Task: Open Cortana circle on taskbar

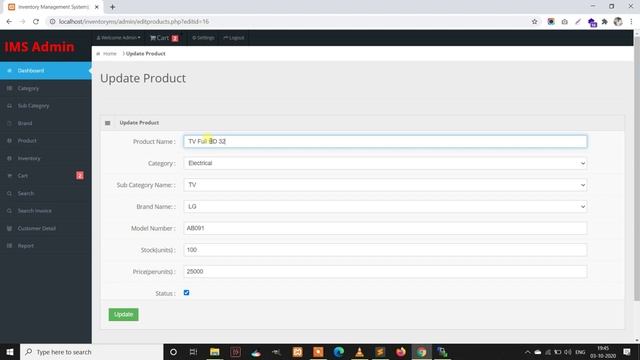Action: point(173,352)
